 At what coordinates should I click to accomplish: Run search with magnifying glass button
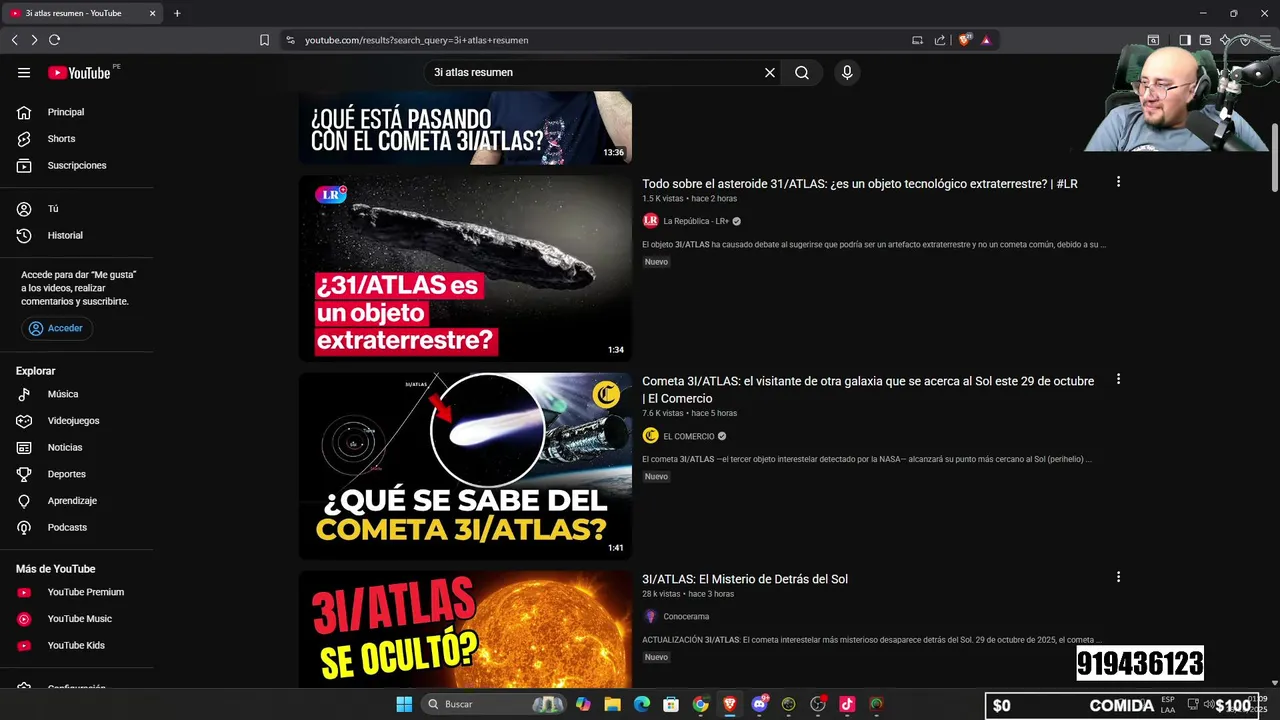802,72
